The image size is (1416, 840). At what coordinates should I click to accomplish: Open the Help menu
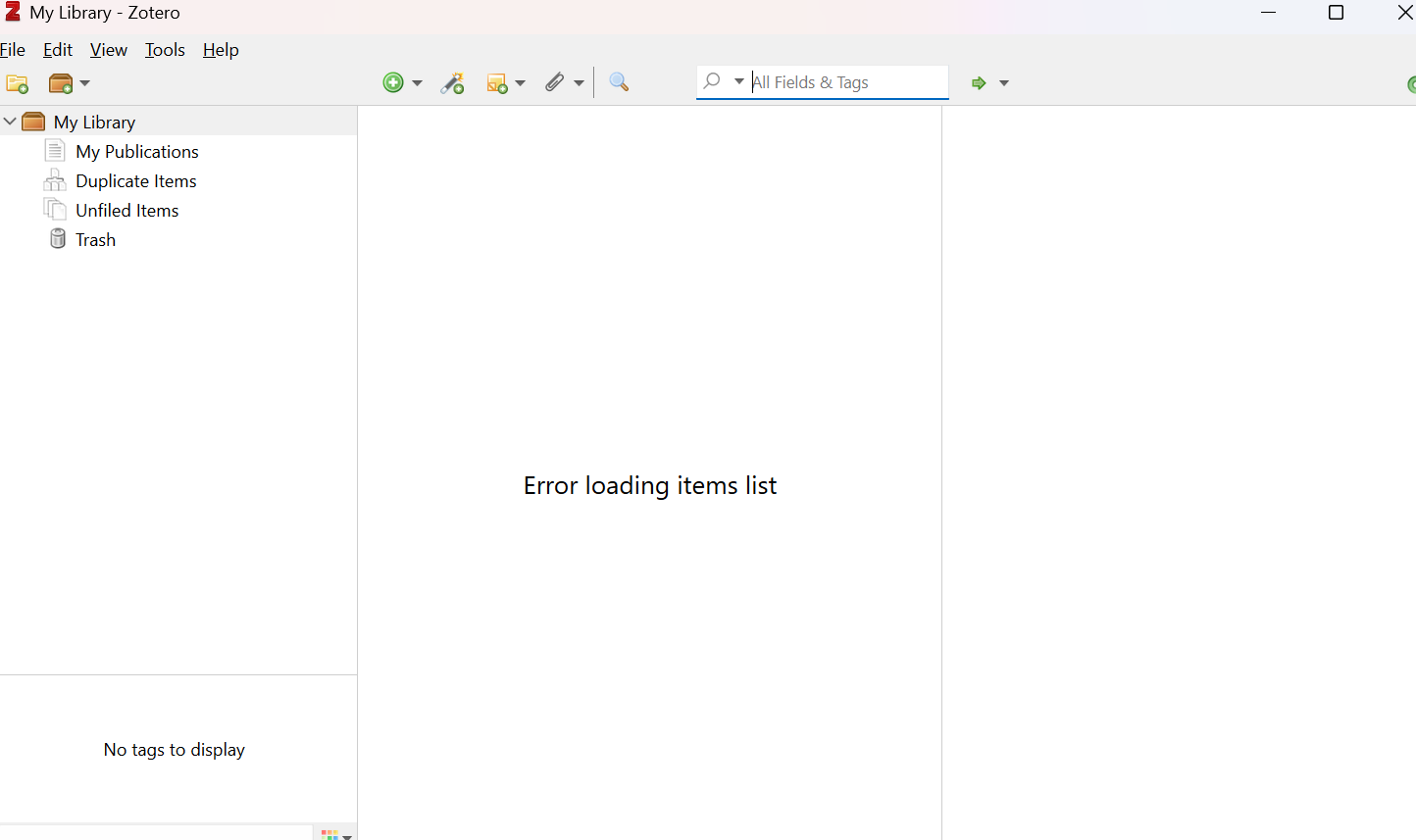pos(221,50)
